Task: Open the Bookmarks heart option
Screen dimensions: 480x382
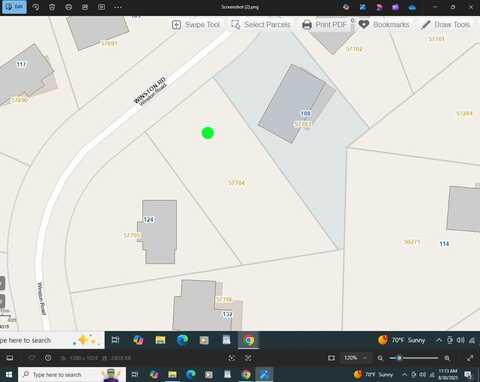Action: click(384, 25)
